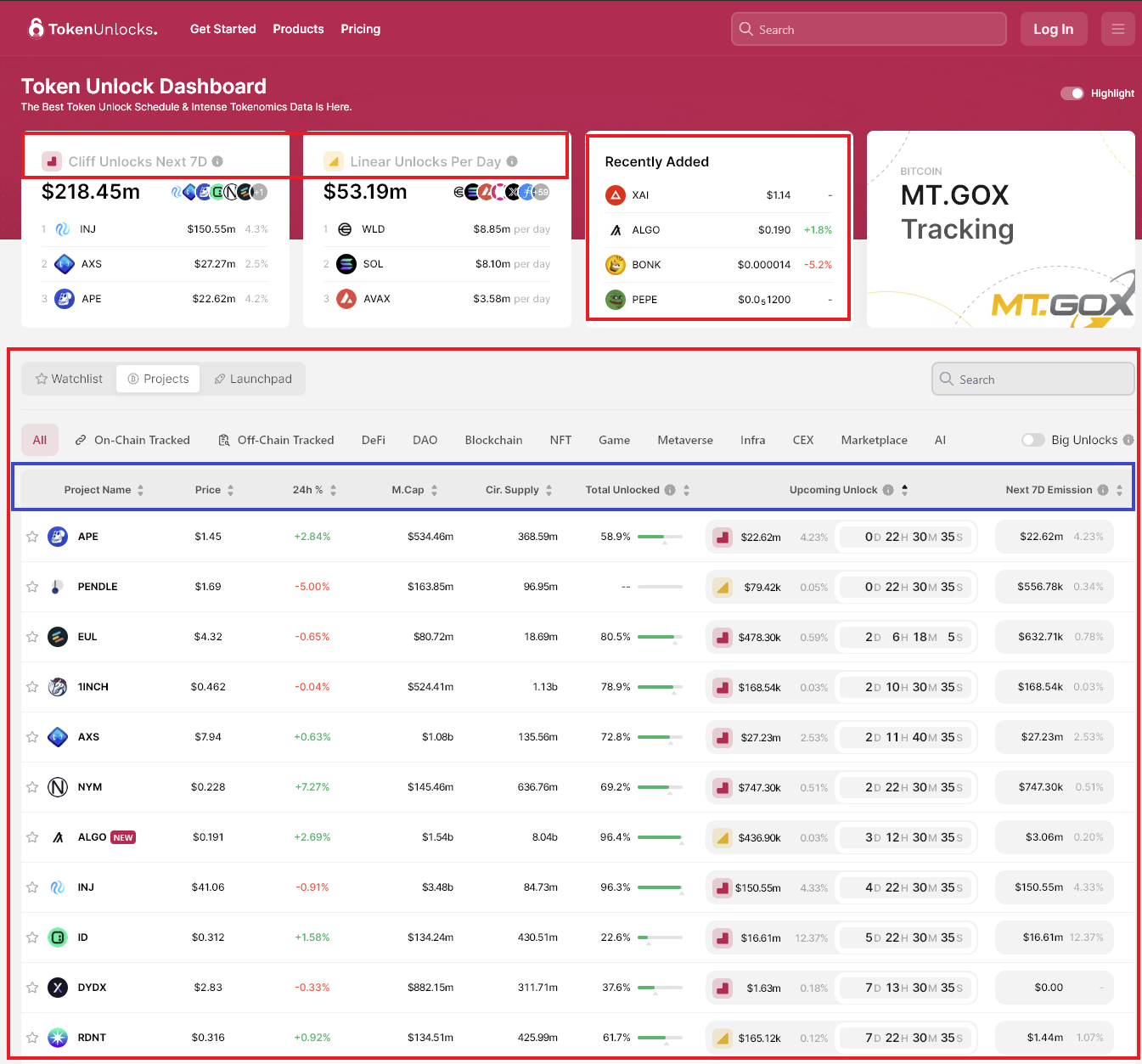Click the NYM token icon in table
1142x1064 pixels.
point(58,787)
